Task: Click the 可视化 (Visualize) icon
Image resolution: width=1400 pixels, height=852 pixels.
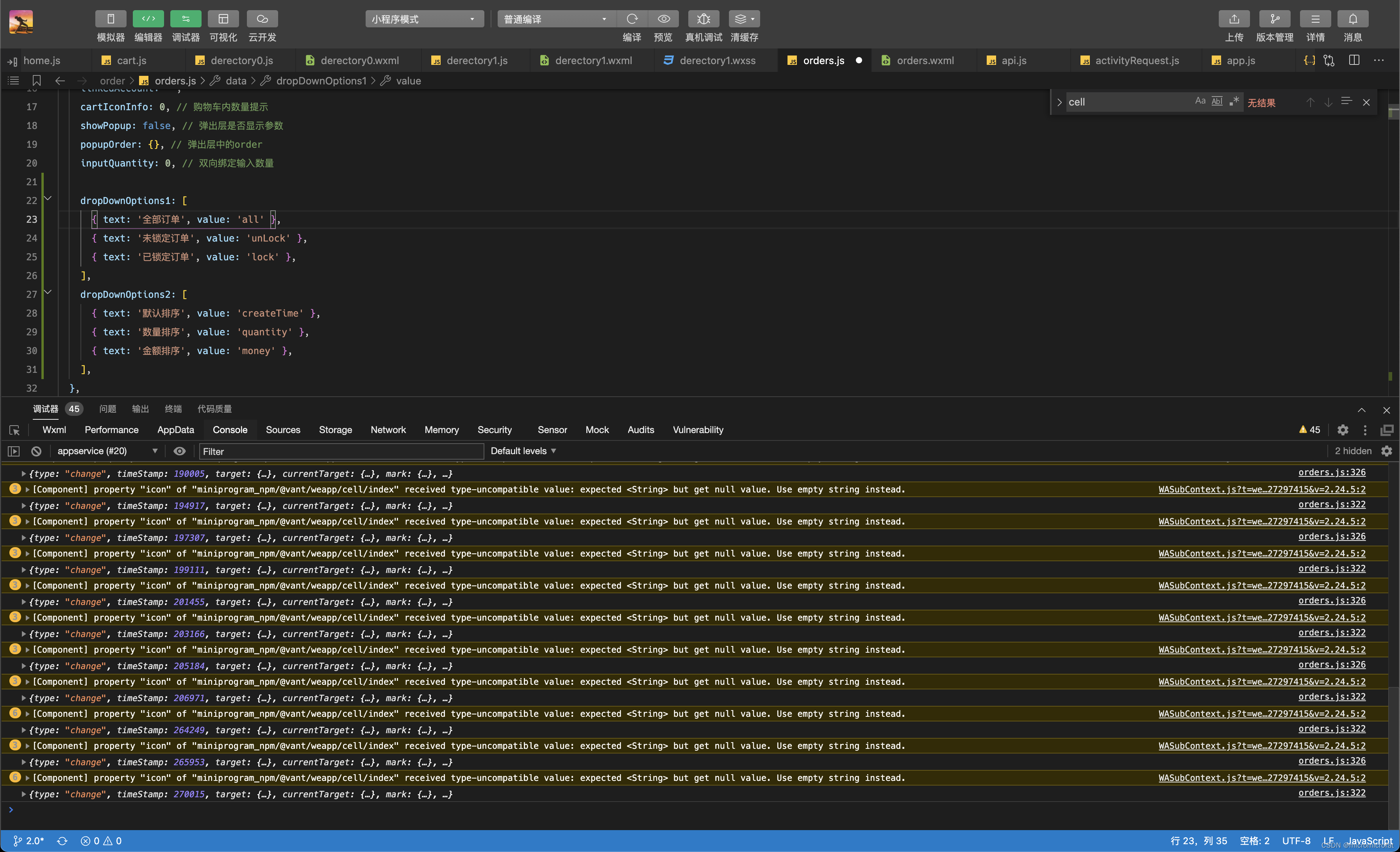Action: click(x=222, y=18)
